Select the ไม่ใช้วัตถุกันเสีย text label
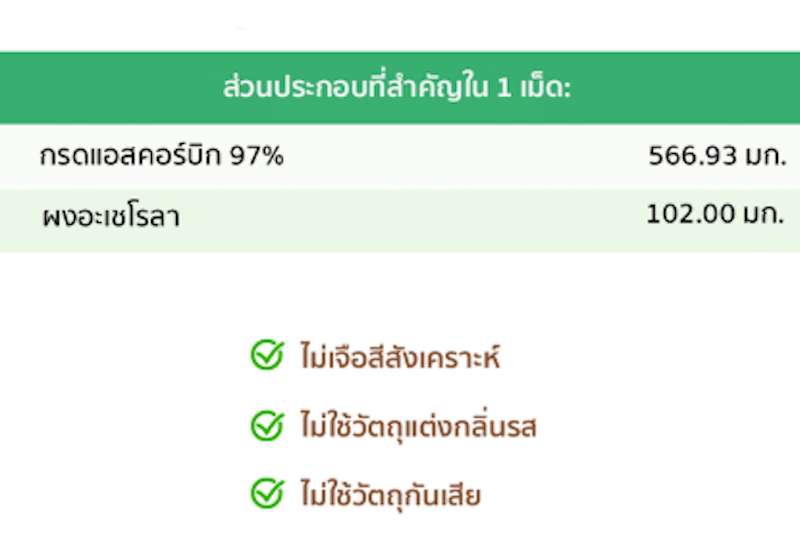Screen dimensions: 800x557 390,495
